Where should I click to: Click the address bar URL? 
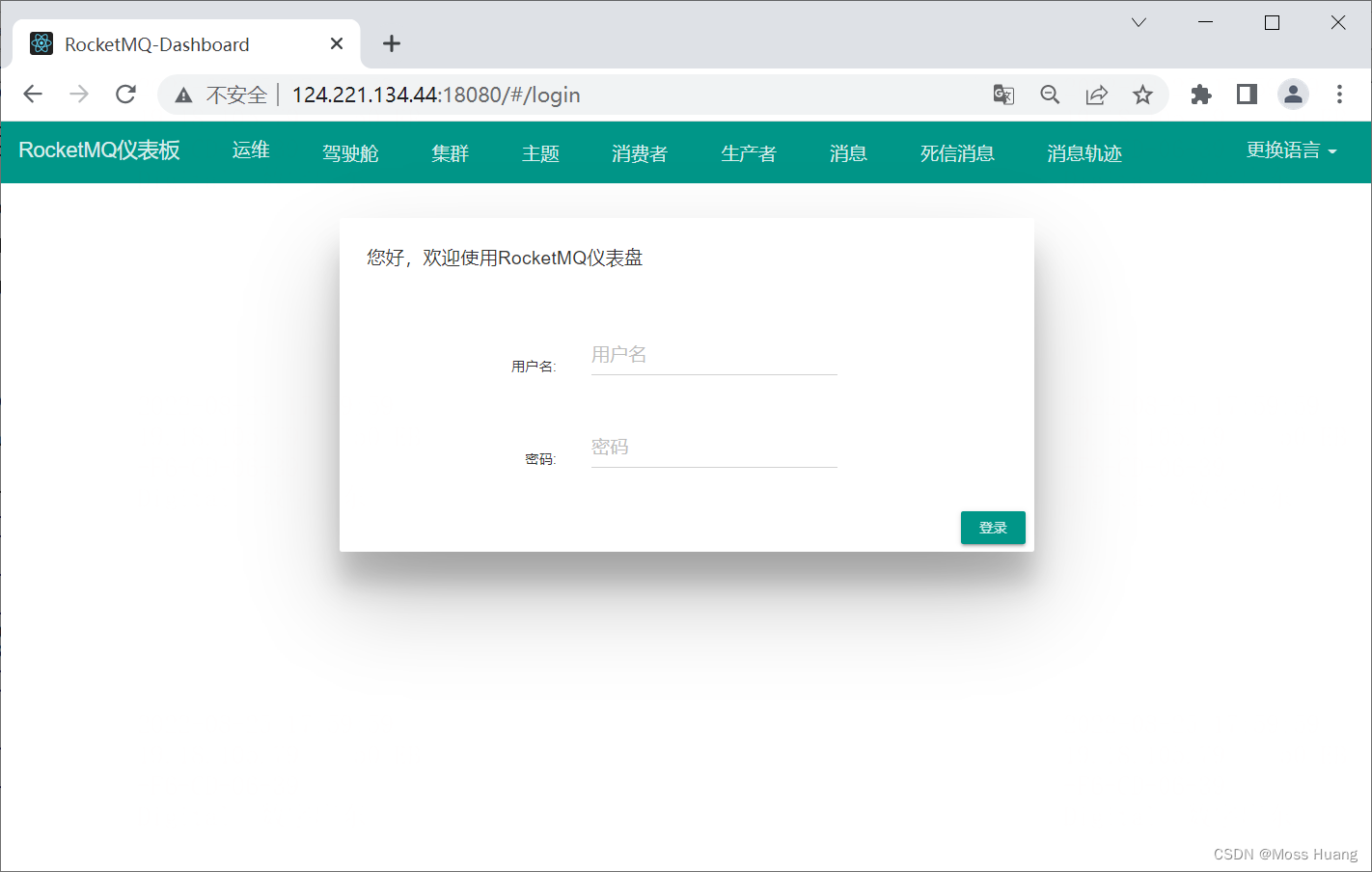(x=436, y=95)
